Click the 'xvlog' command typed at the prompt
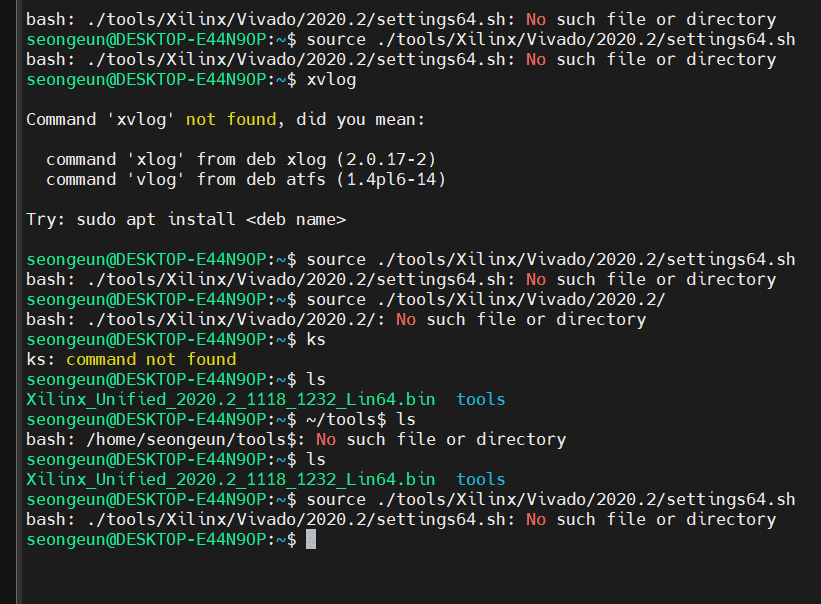 [331, 80]
